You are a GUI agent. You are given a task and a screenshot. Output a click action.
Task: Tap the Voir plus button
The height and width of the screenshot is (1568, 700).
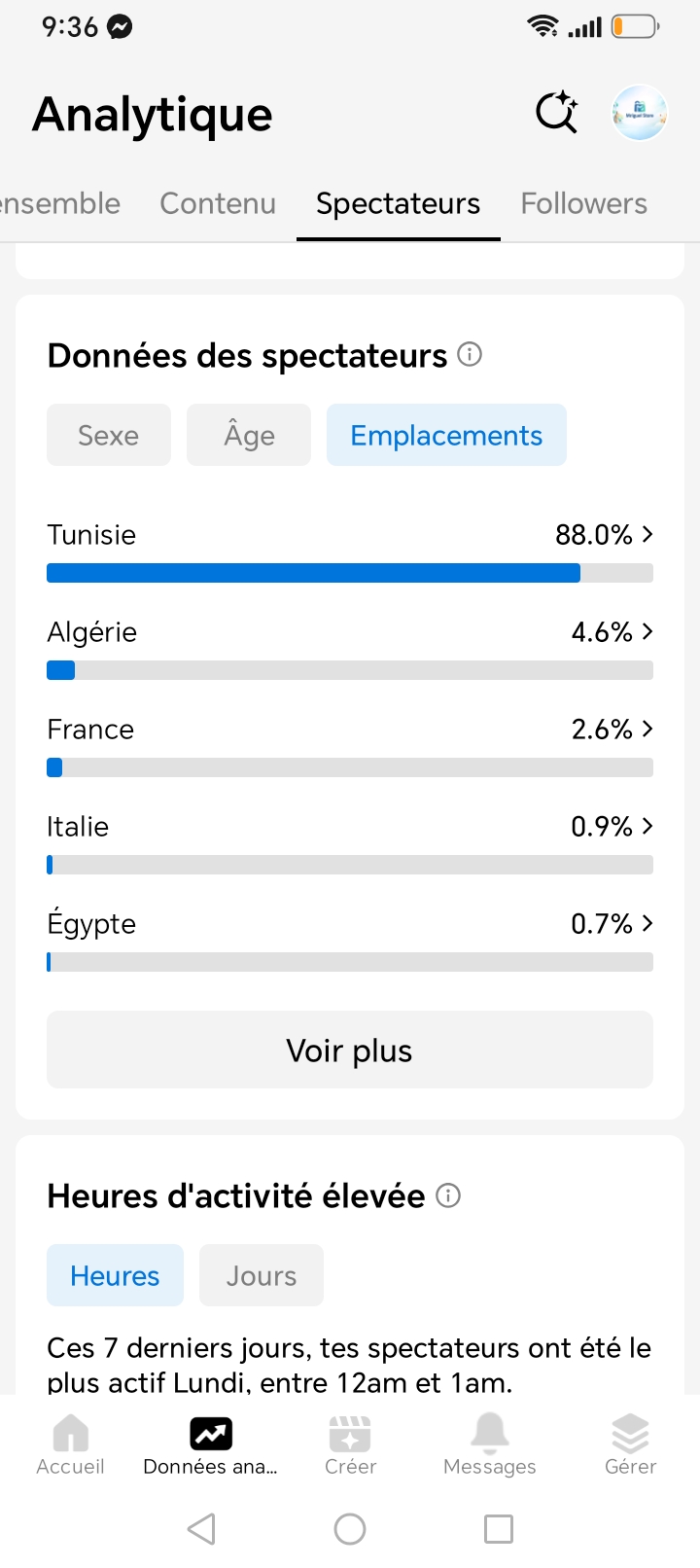pos(350,1050)
